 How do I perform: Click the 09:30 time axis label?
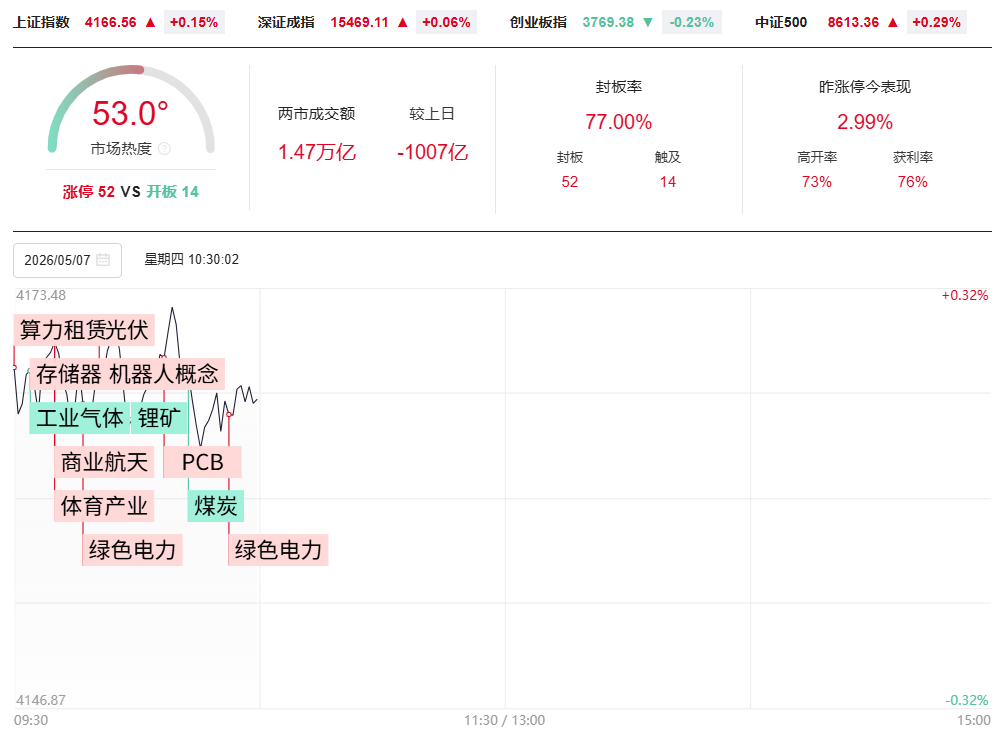click(x=31, y=720)
